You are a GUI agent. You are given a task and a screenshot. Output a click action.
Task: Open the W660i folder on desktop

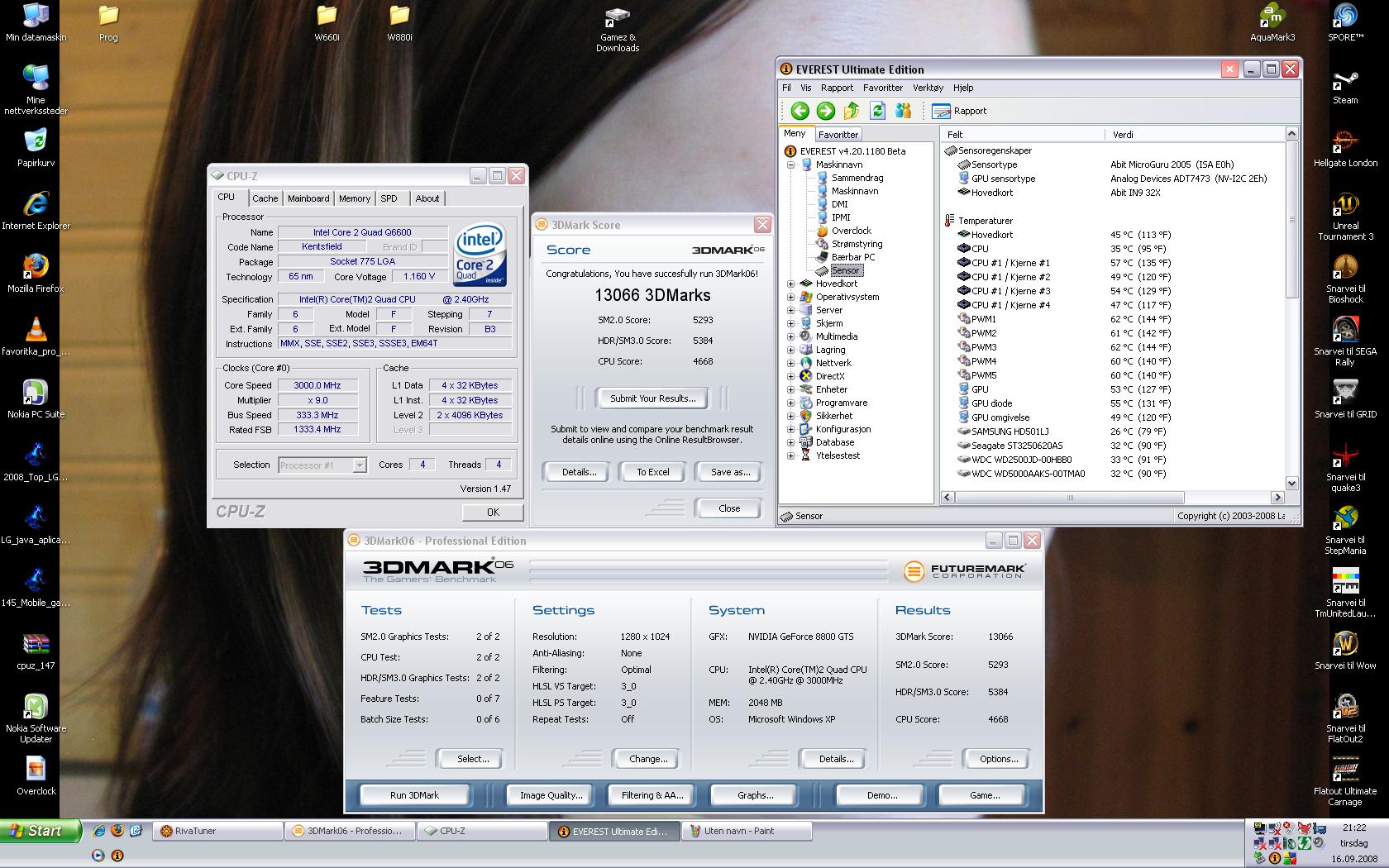click(327, 22)
